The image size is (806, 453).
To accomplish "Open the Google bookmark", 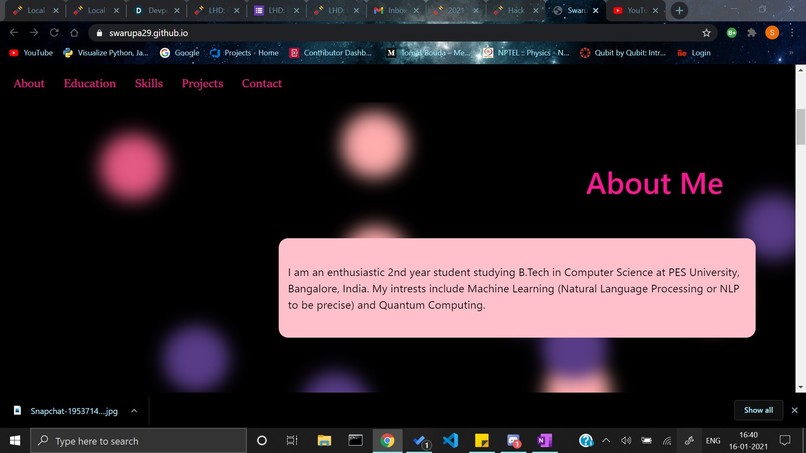I will 179,52.
